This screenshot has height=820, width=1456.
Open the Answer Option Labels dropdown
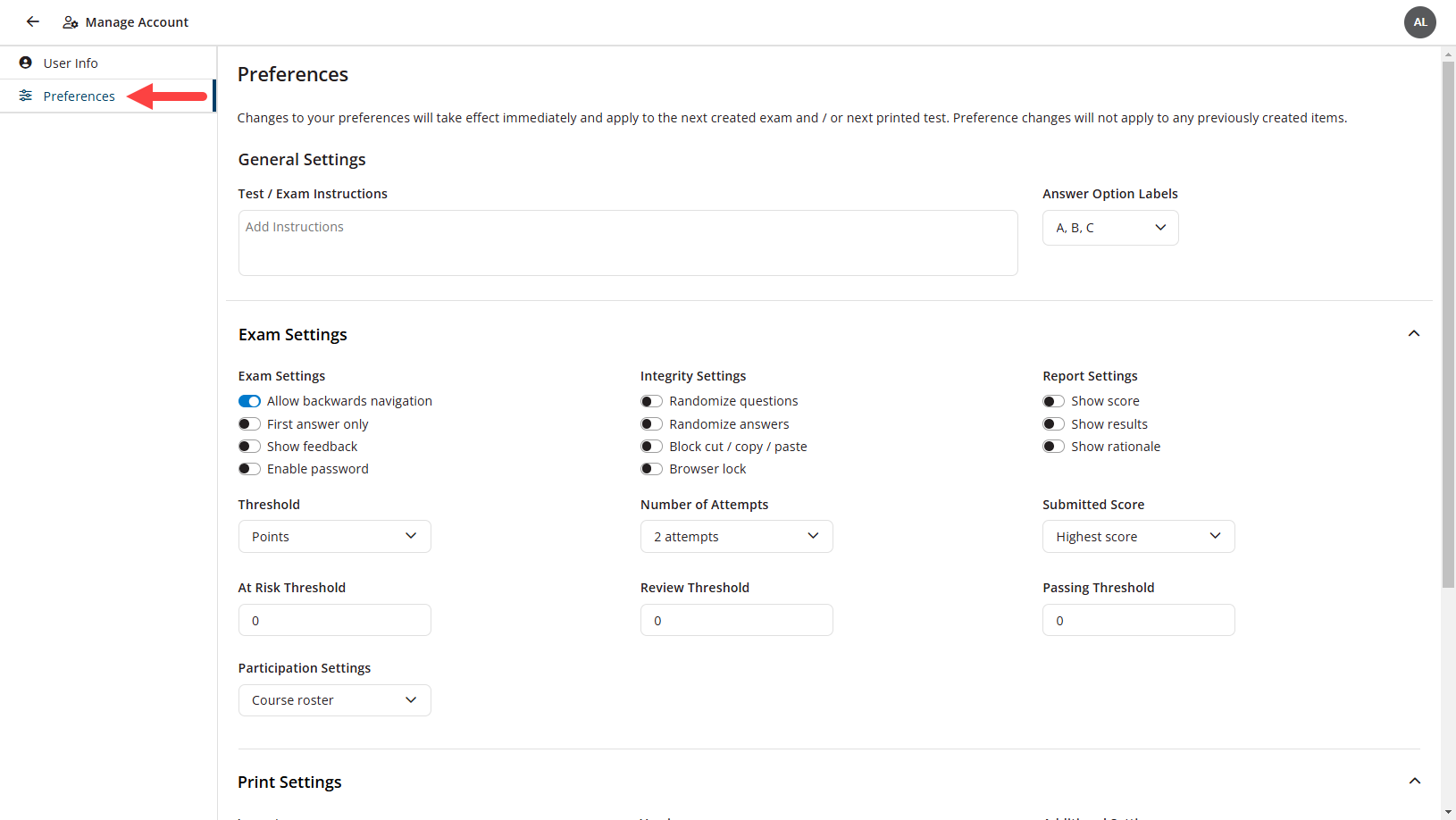(x=1109, y=227)
